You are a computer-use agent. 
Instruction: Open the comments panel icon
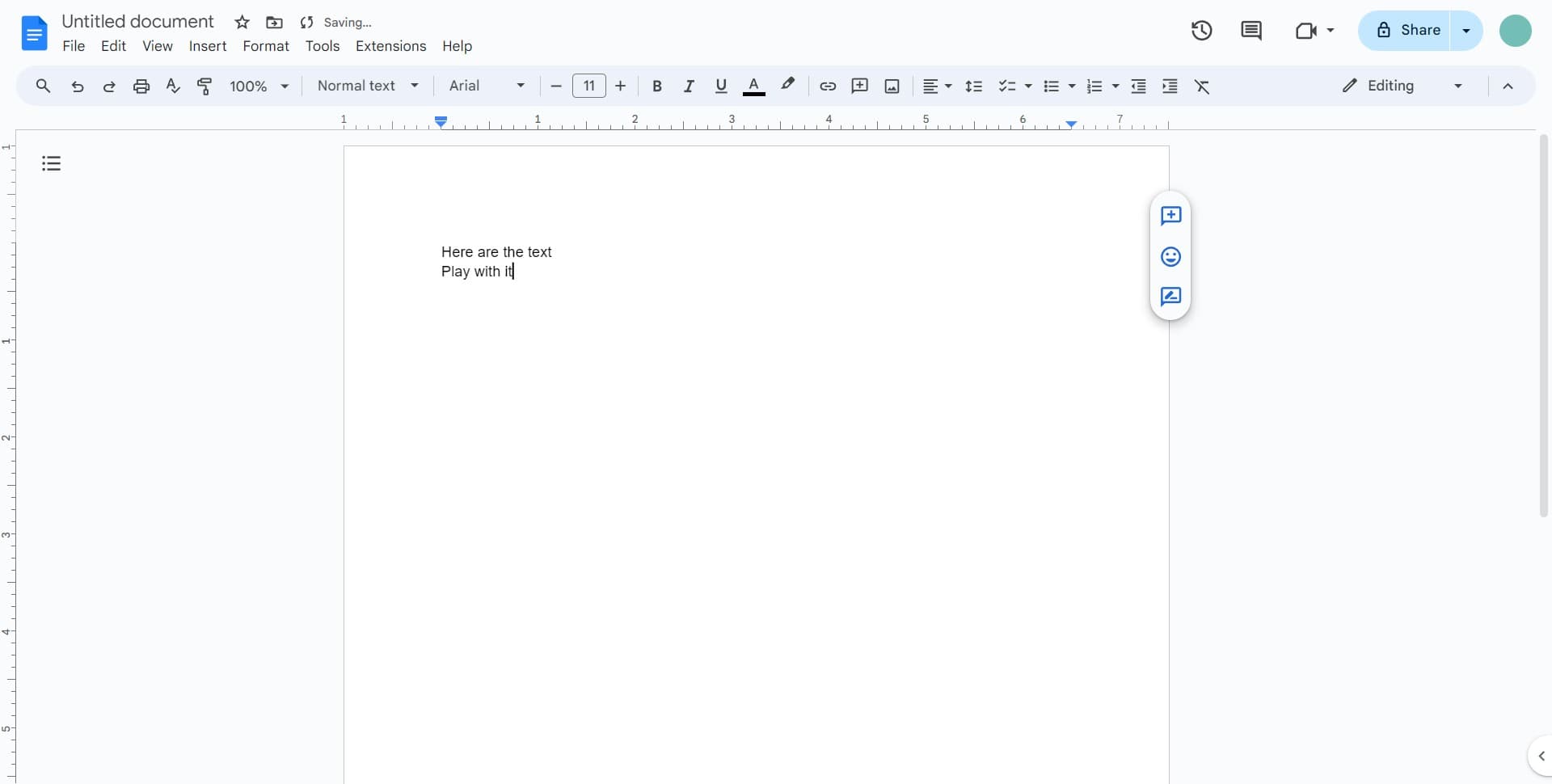pyautogui.click(x=1250, y=31)
